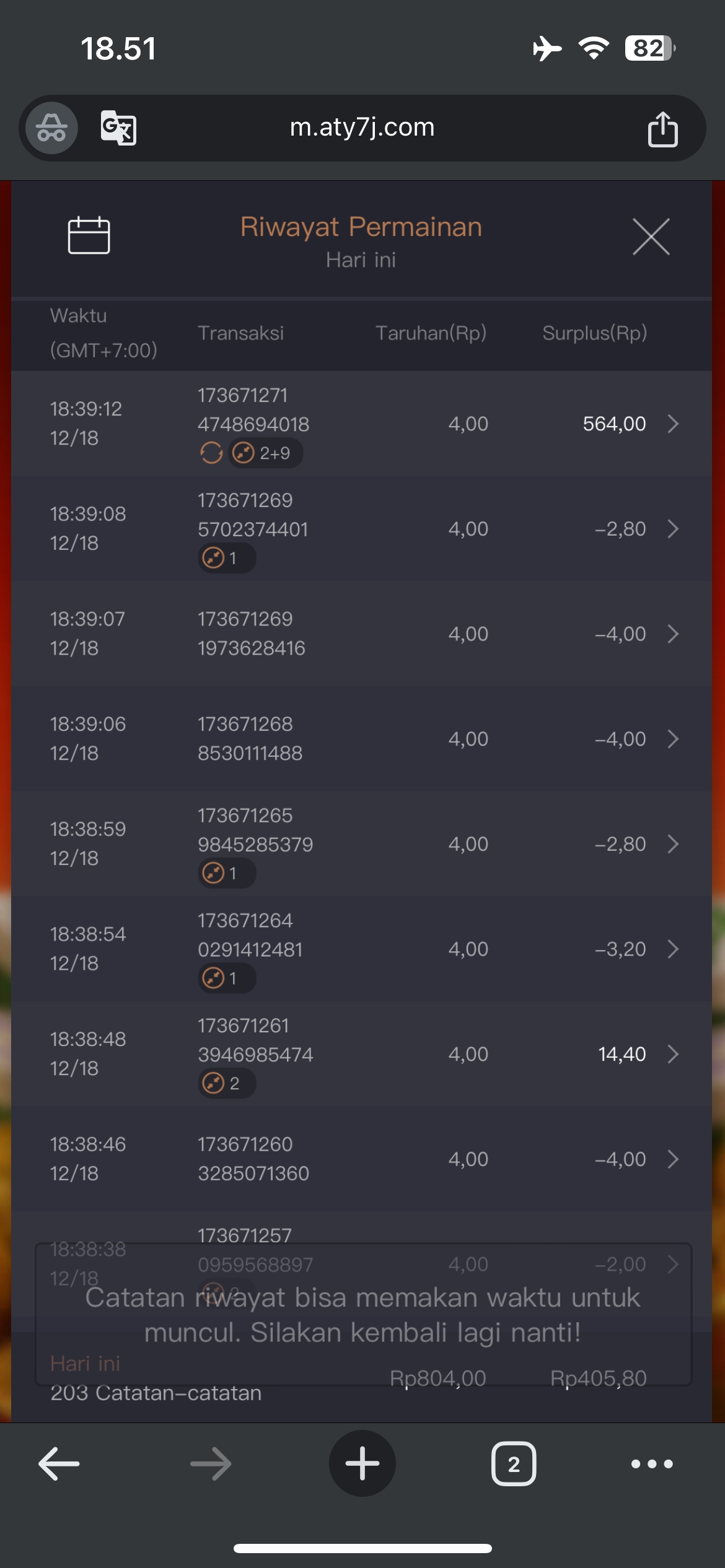Viewport: 725px width, 1568px height.
Task: Expand the 18:38:48 record with surplus 14,40
Action: 673,1054
